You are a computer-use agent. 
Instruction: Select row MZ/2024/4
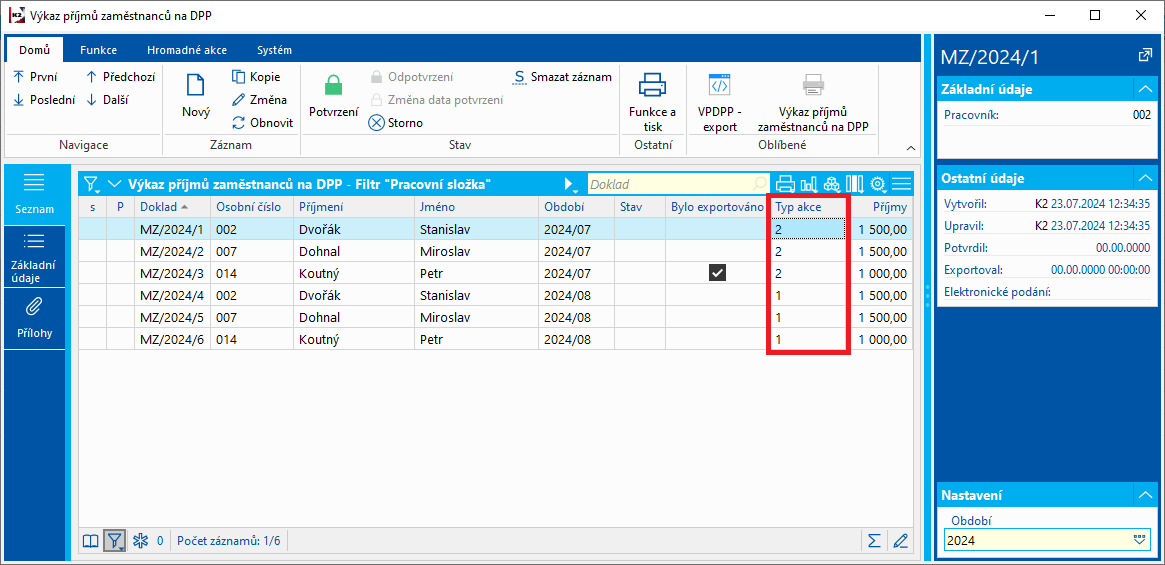click(496, 295)
